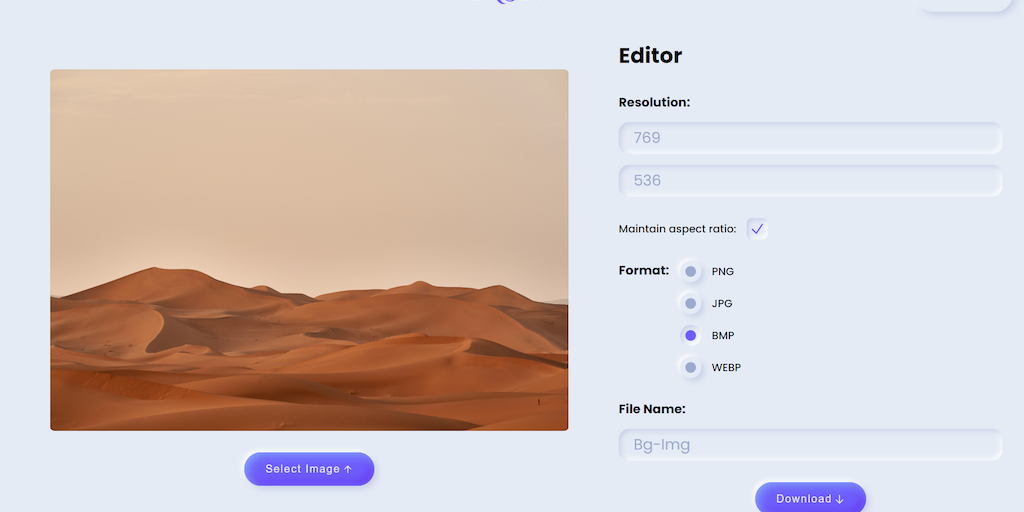Click the WEBP format text label
The height and width of the screenshot is (512, 1024).
pyautogui.click(x=726, y=368)
